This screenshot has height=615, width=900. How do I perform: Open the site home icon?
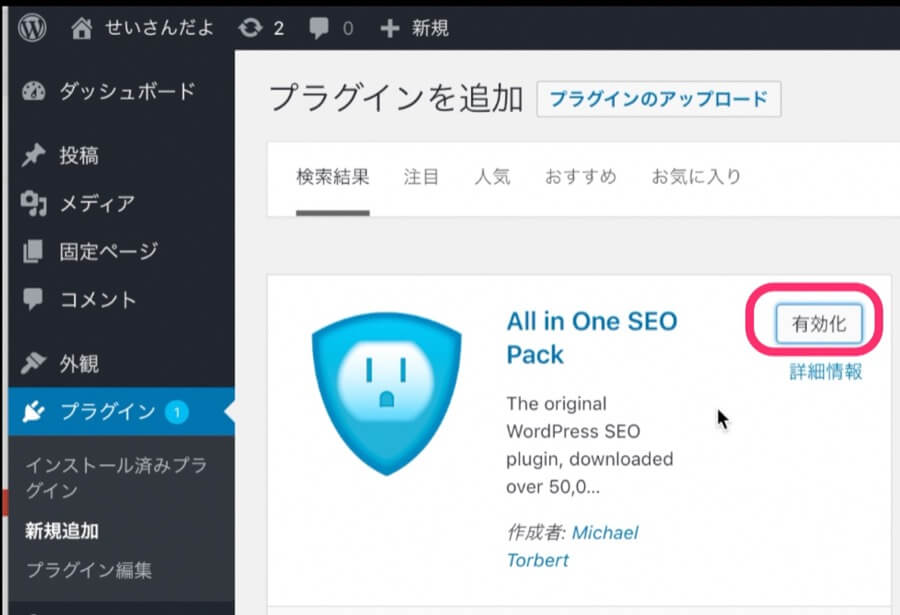[83, 28]
